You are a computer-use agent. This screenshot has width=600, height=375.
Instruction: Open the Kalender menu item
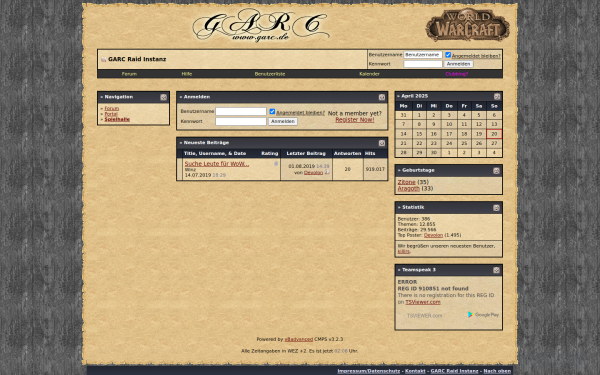[369, 74]
